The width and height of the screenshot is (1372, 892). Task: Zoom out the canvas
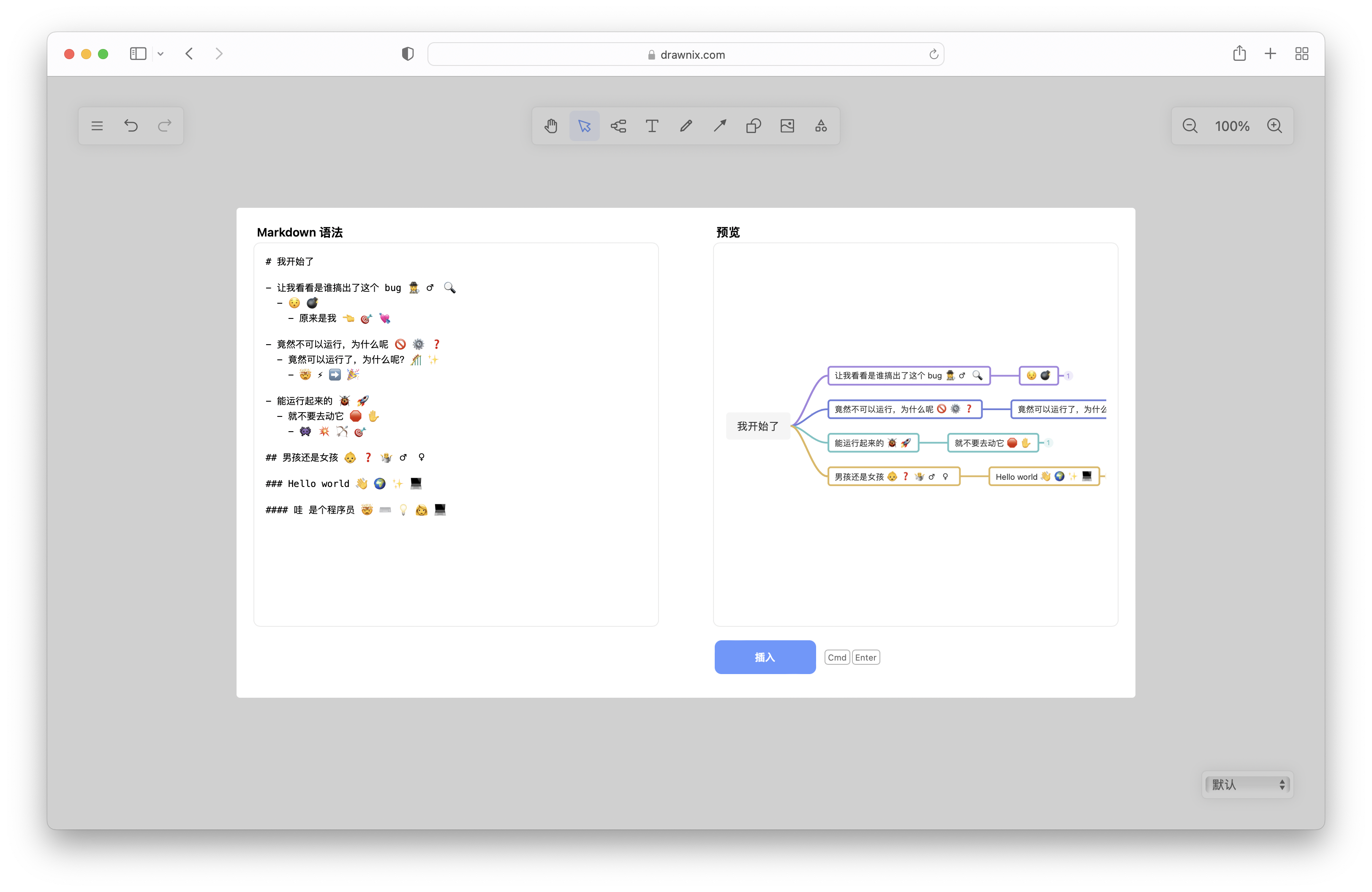[x=1190, y=125]
